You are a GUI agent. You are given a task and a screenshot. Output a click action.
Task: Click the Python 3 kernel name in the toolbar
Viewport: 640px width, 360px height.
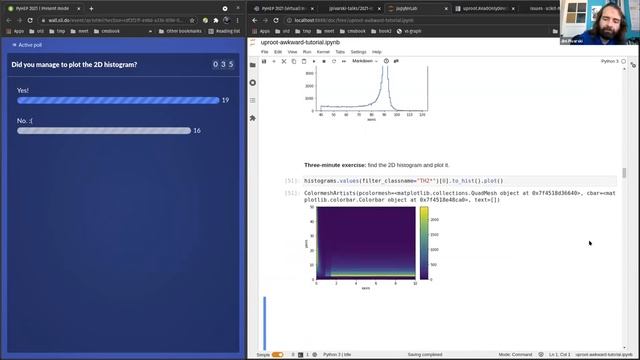pos(610,61)
